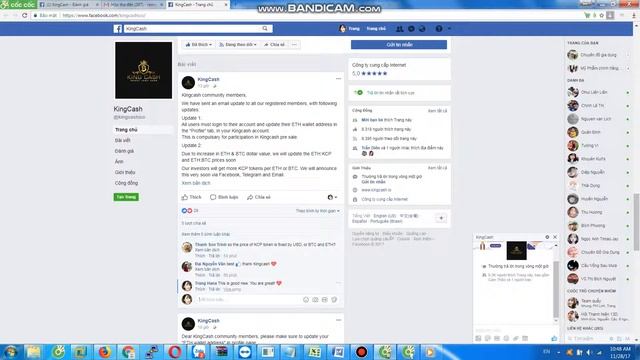This screenshot has width=640, height=360.
Task: Open the Messenger icon in the top bar
Action: (x=411, y=29)
